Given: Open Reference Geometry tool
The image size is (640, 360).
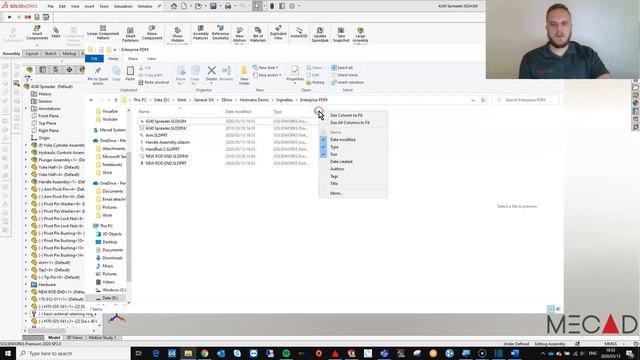Looking at the screenshot, I should pos(220,33).
